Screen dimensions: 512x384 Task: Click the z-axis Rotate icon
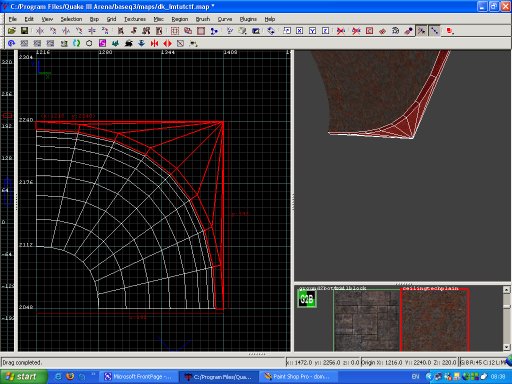point(105,31)
